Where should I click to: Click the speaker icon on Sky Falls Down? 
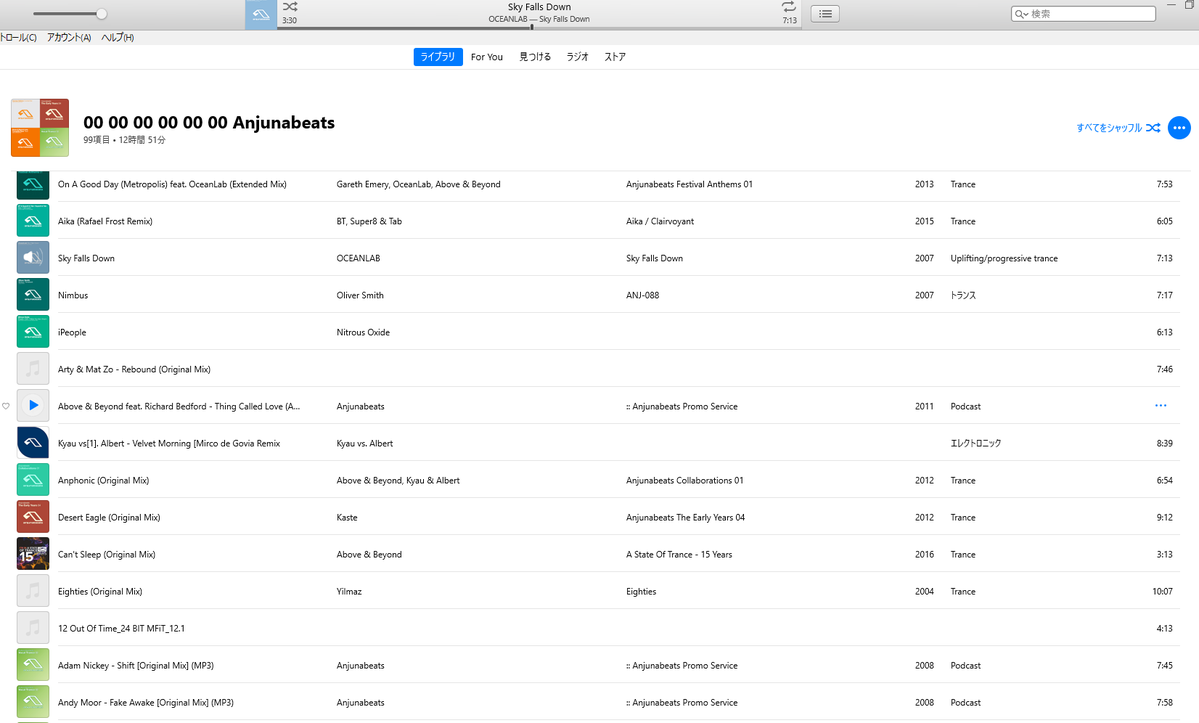click(x=33, y=258)
